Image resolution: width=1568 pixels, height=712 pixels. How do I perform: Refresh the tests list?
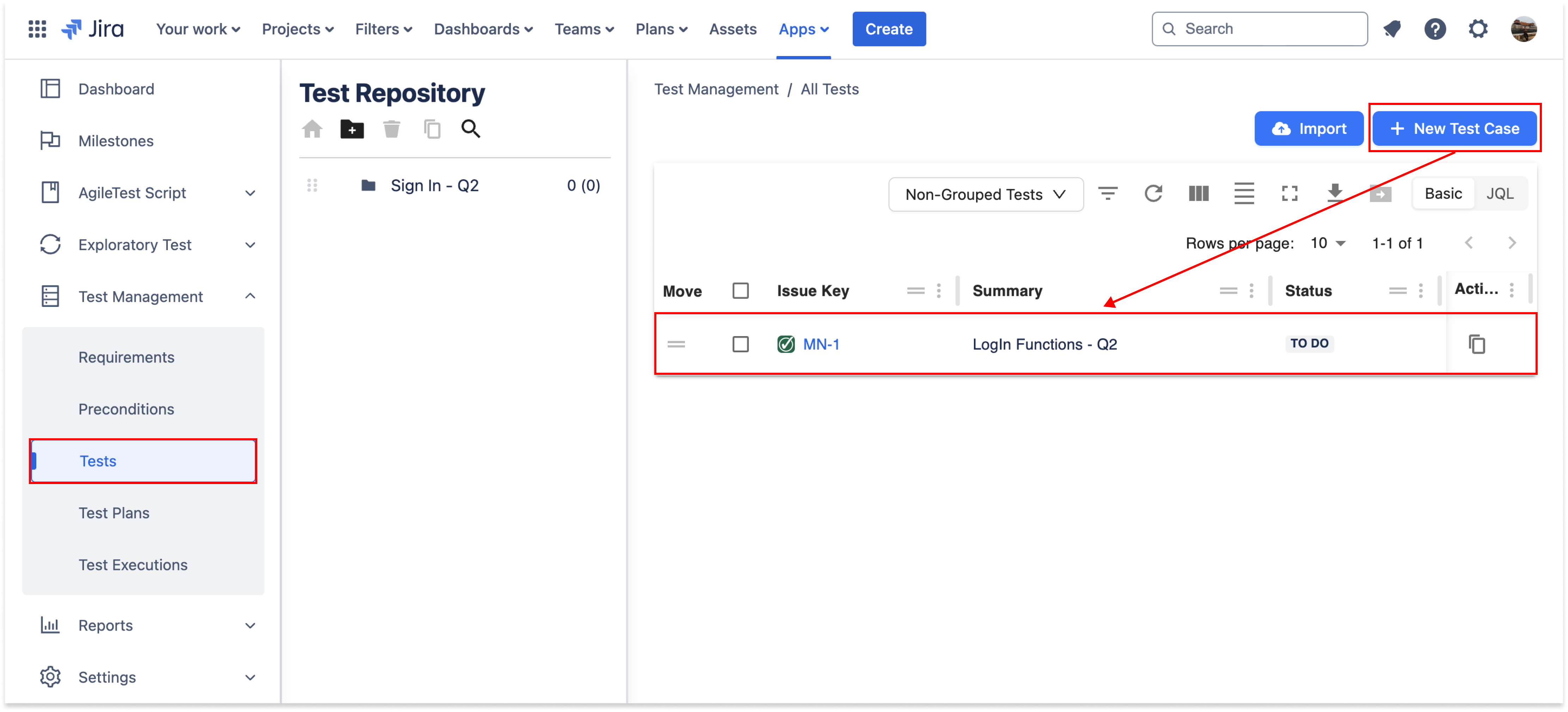[x=1153, y=194]
